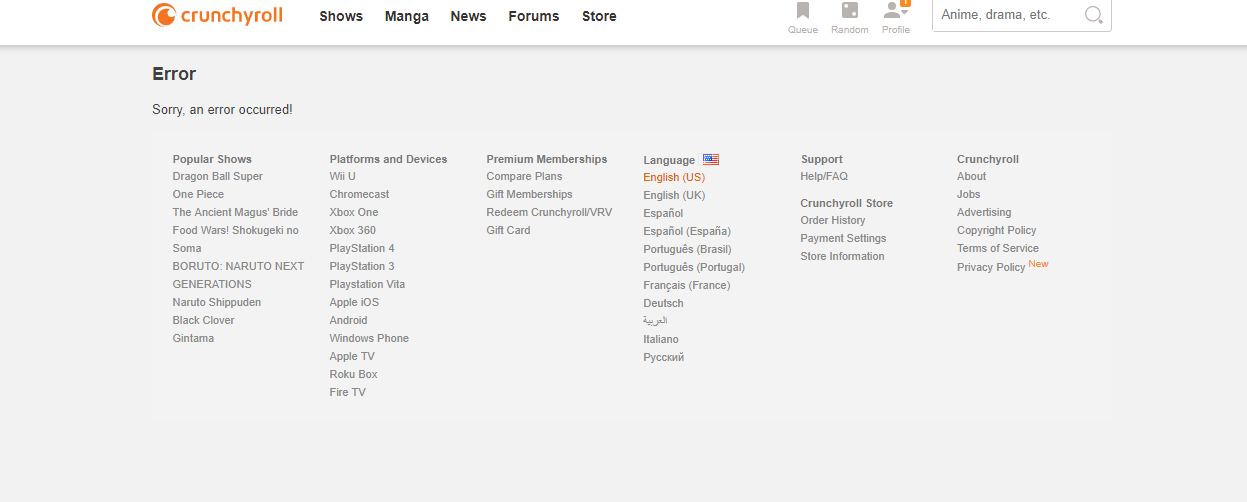The width and height of the screenshot is (1247, 502).
Task: Open the Advertising link
Action: 984,212
